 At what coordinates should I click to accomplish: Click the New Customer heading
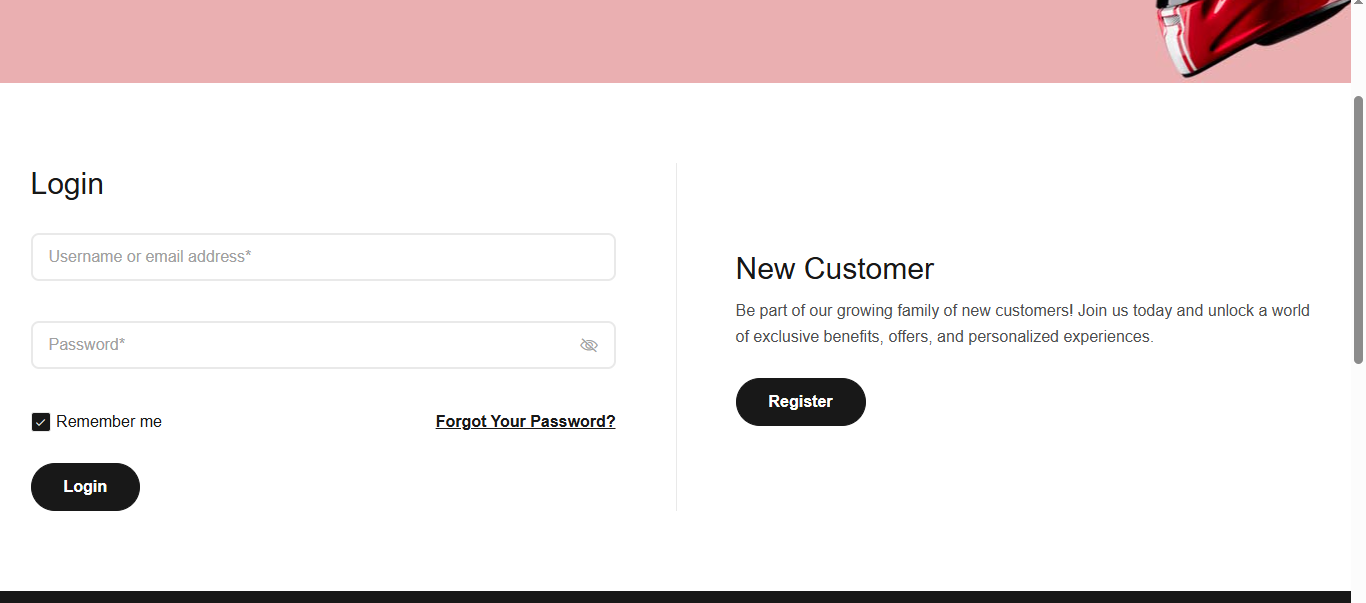coord(834,269)
